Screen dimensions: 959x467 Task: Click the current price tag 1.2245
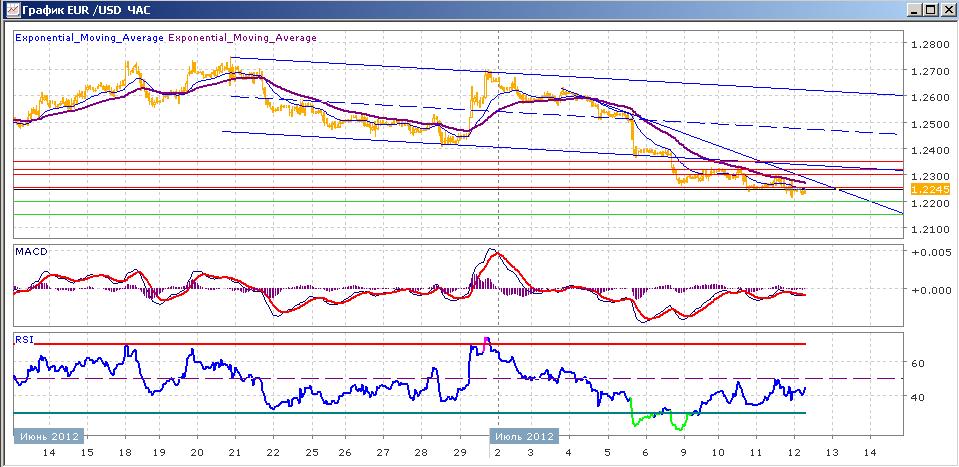930,189
